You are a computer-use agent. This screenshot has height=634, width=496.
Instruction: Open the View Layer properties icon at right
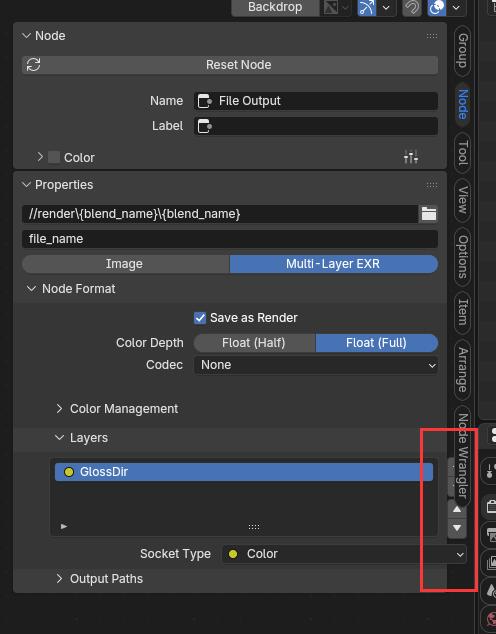(490, 562)
